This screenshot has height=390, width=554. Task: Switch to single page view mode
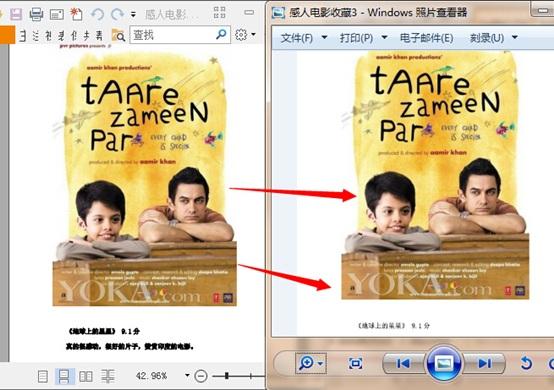(42, 376)
